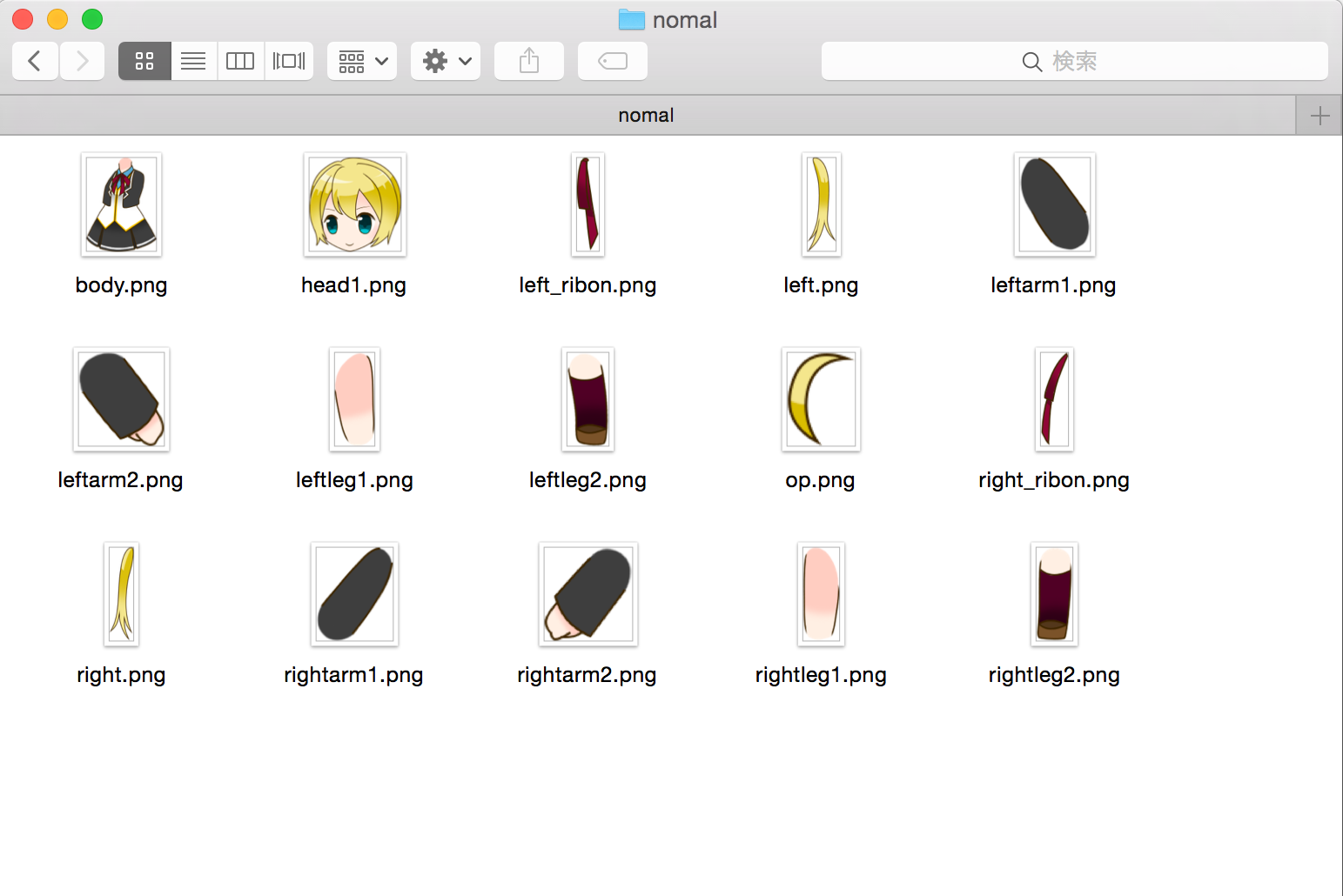Click the leftleg1.png file name
This screenshot has width=1343, height=896.
tap(354, 480)
